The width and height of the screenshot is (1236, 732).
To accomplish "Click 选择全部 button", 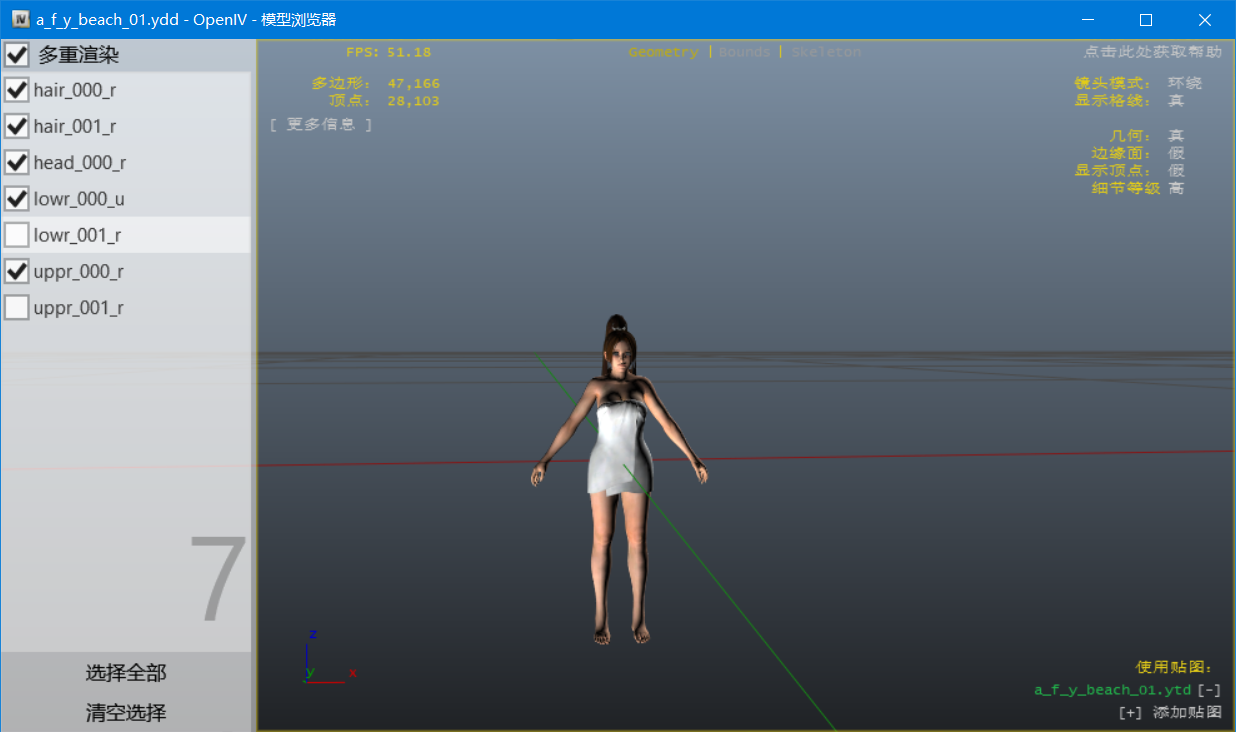I will (x=126, y=673).
